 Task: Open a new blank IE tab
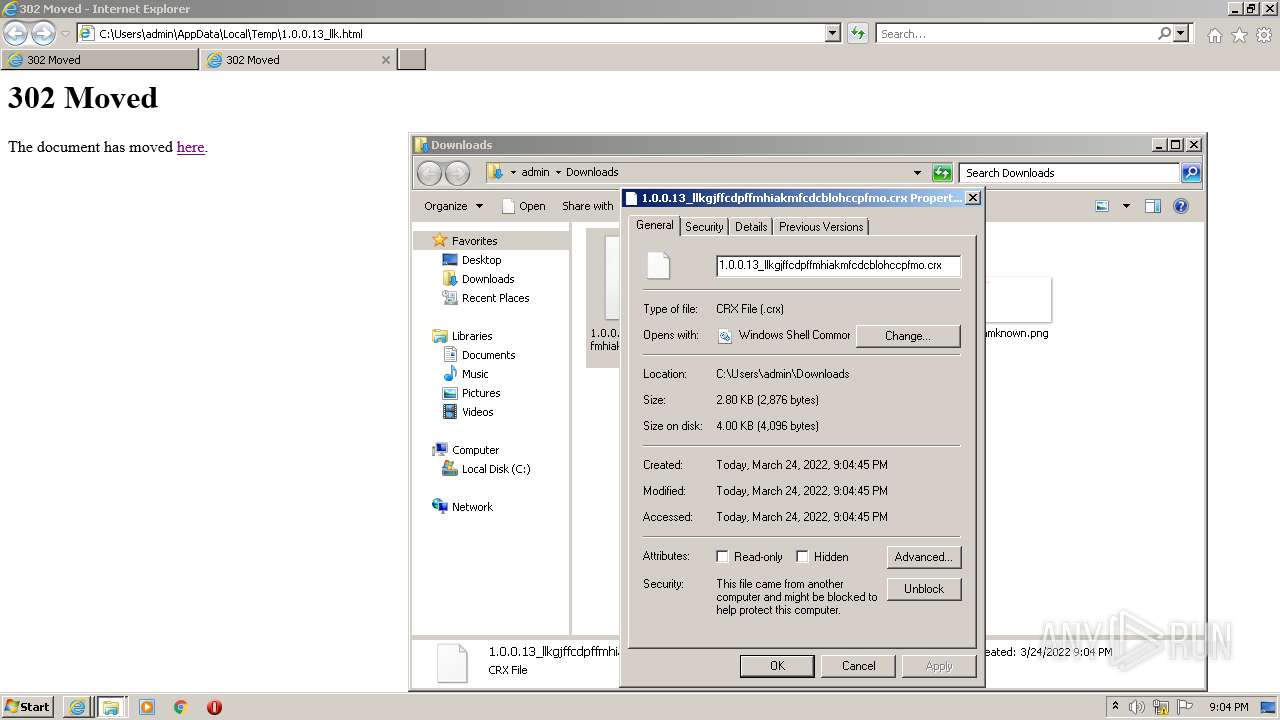click(412, 60)
